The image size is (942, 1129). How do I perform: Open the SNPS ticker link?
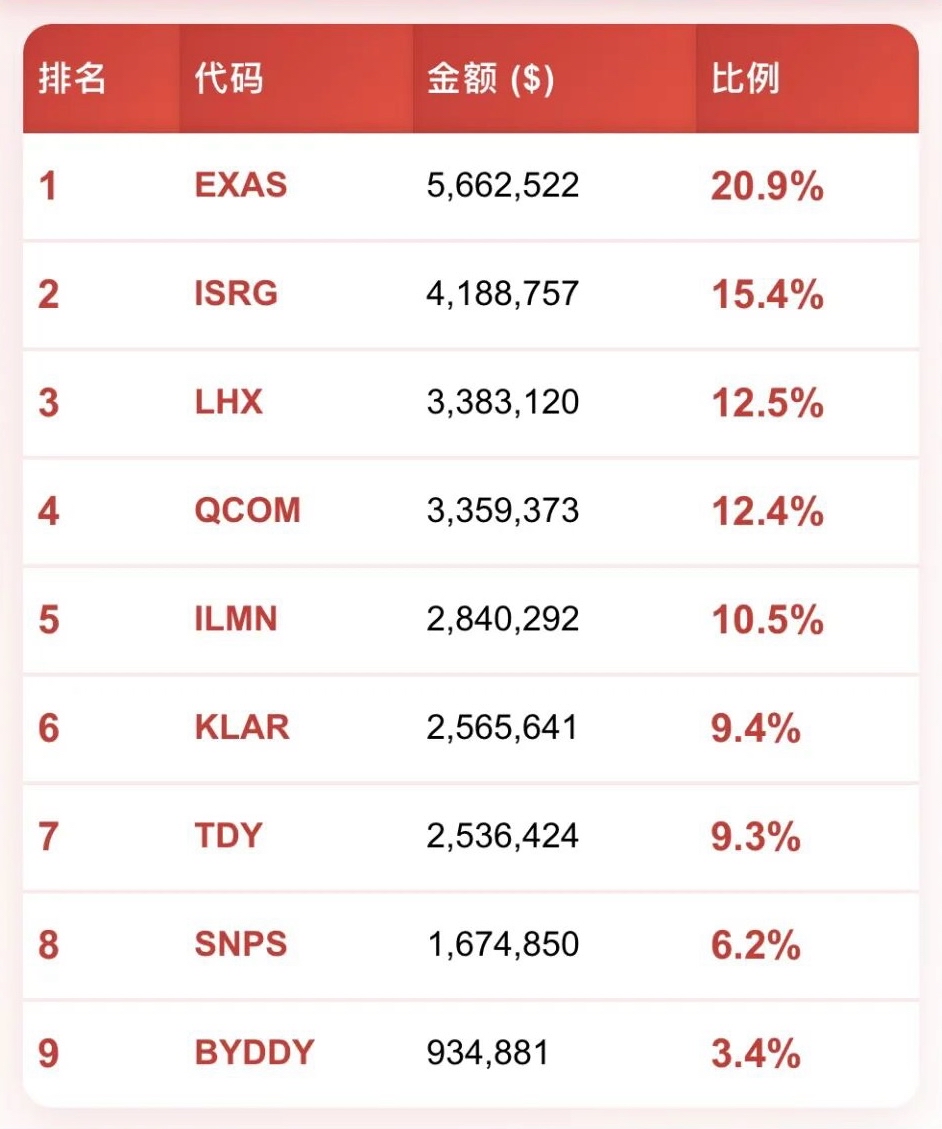[x=241, y=944]
